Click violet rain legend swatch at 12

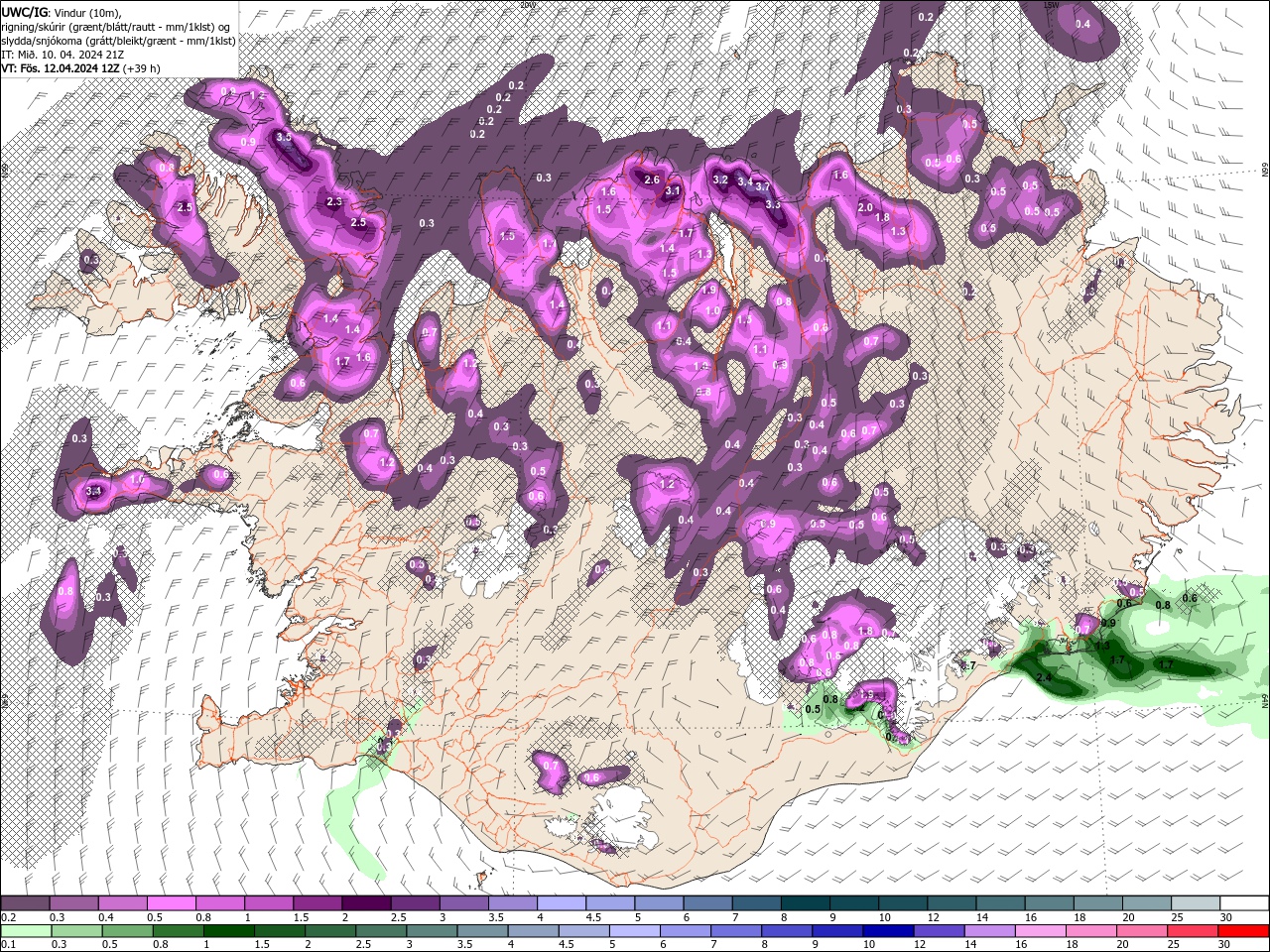[x=938, y=932]
